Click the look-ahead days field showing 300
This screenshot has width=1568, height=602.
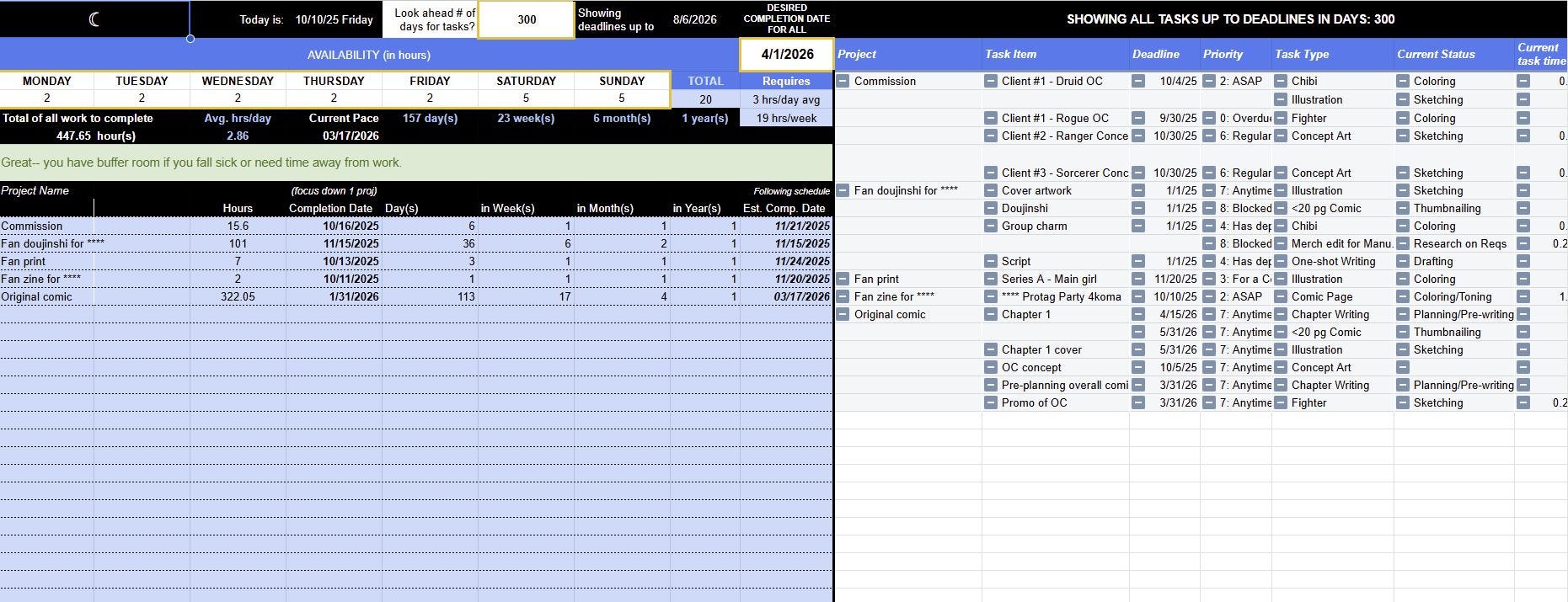pyautogui.click(x=527, y=19)
